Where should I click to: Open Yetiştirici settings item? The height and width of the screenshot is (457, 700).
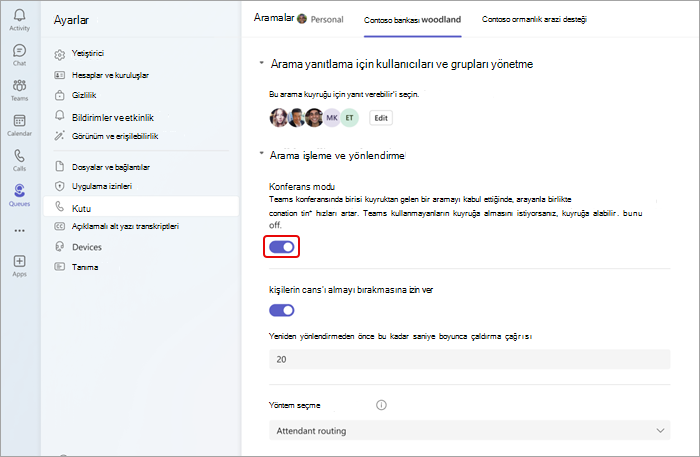[88, 53]
